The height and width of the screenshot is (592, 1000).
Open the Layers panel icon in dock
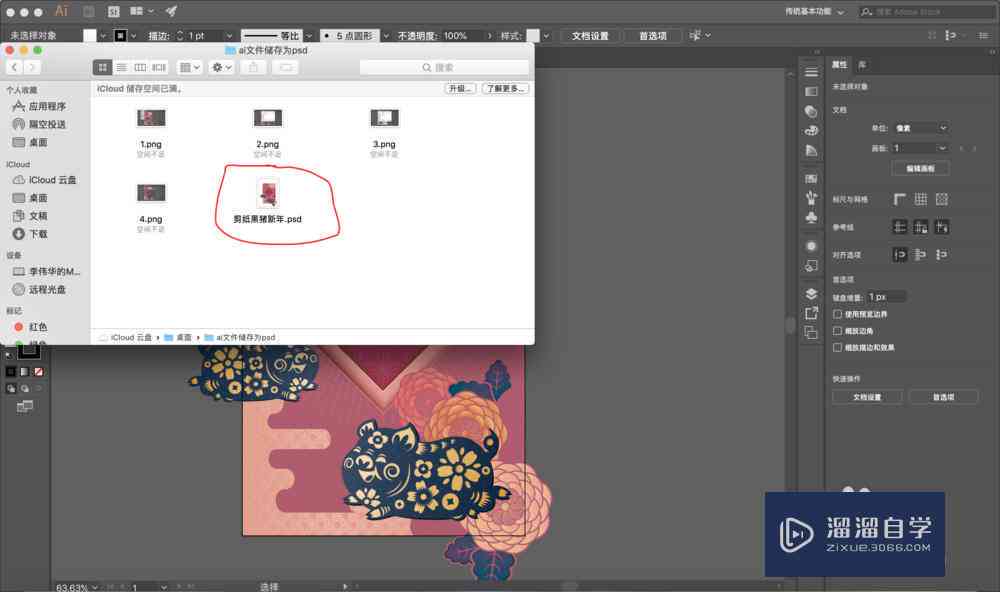(x=811, y=293)
